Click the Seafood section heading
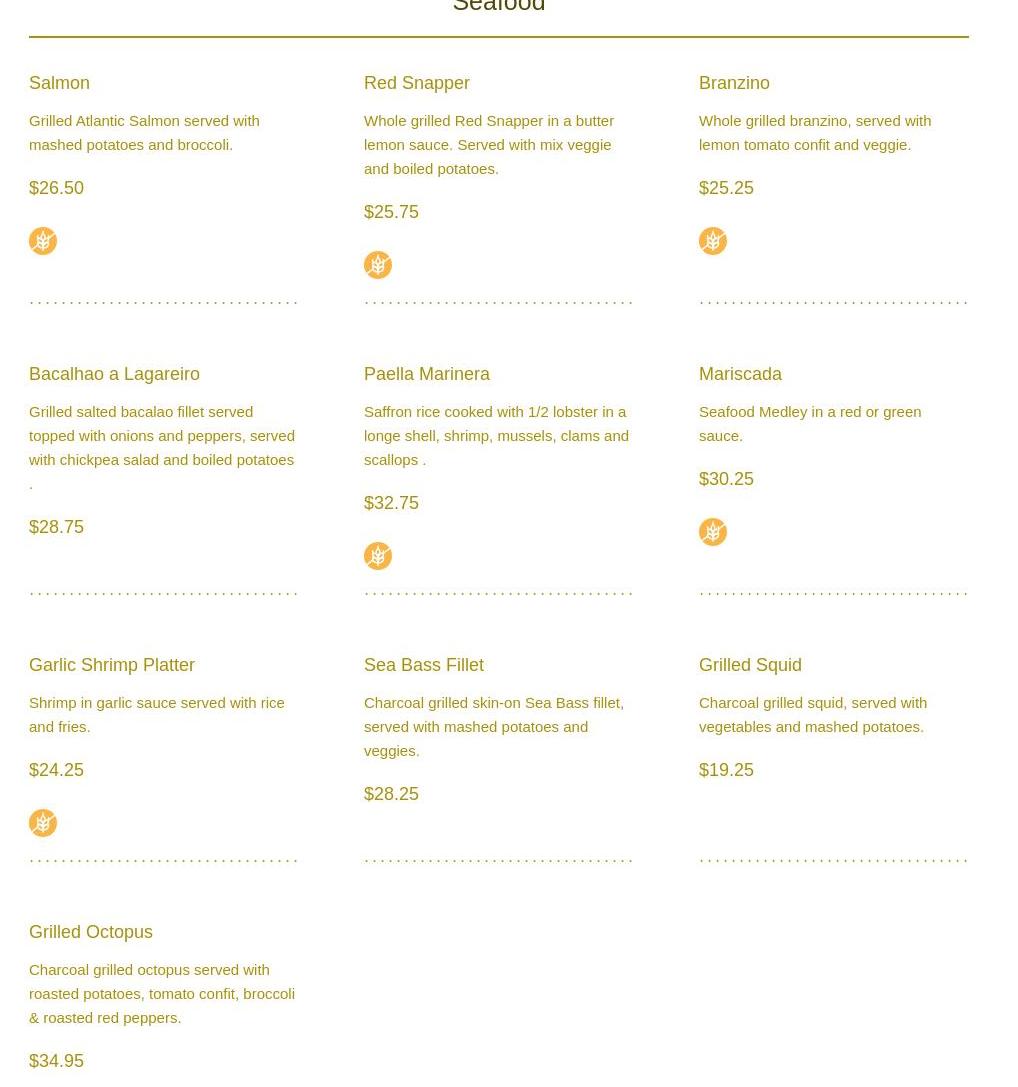 click(x=499, y=6)
